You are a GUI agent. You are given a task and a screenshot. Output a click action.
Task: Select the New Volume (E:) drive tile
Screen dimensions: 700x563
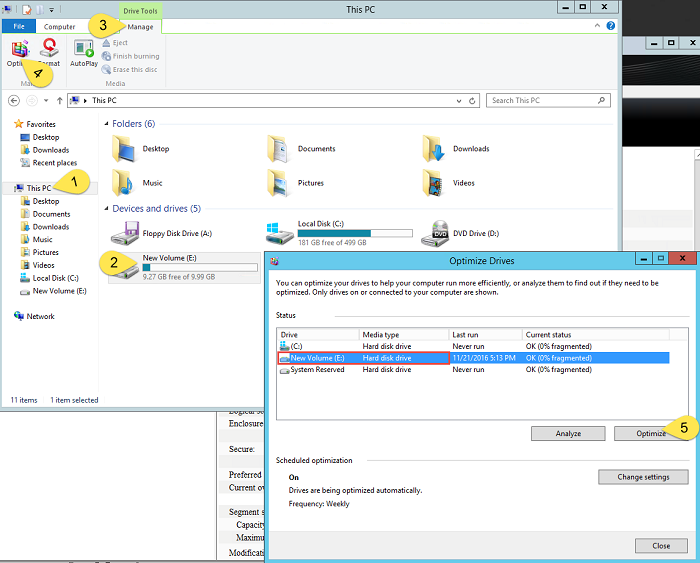coord(184,267)
